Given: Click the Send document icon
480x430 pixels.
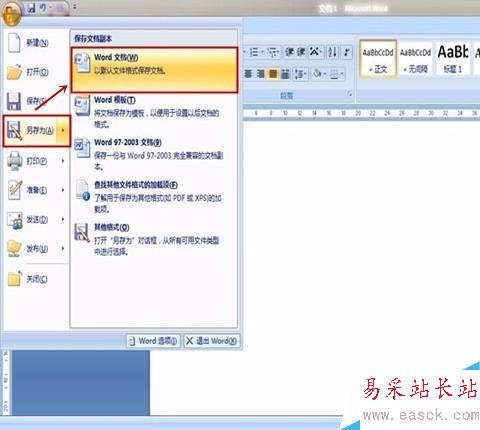Looking at the screenshot, I should 15,220.
